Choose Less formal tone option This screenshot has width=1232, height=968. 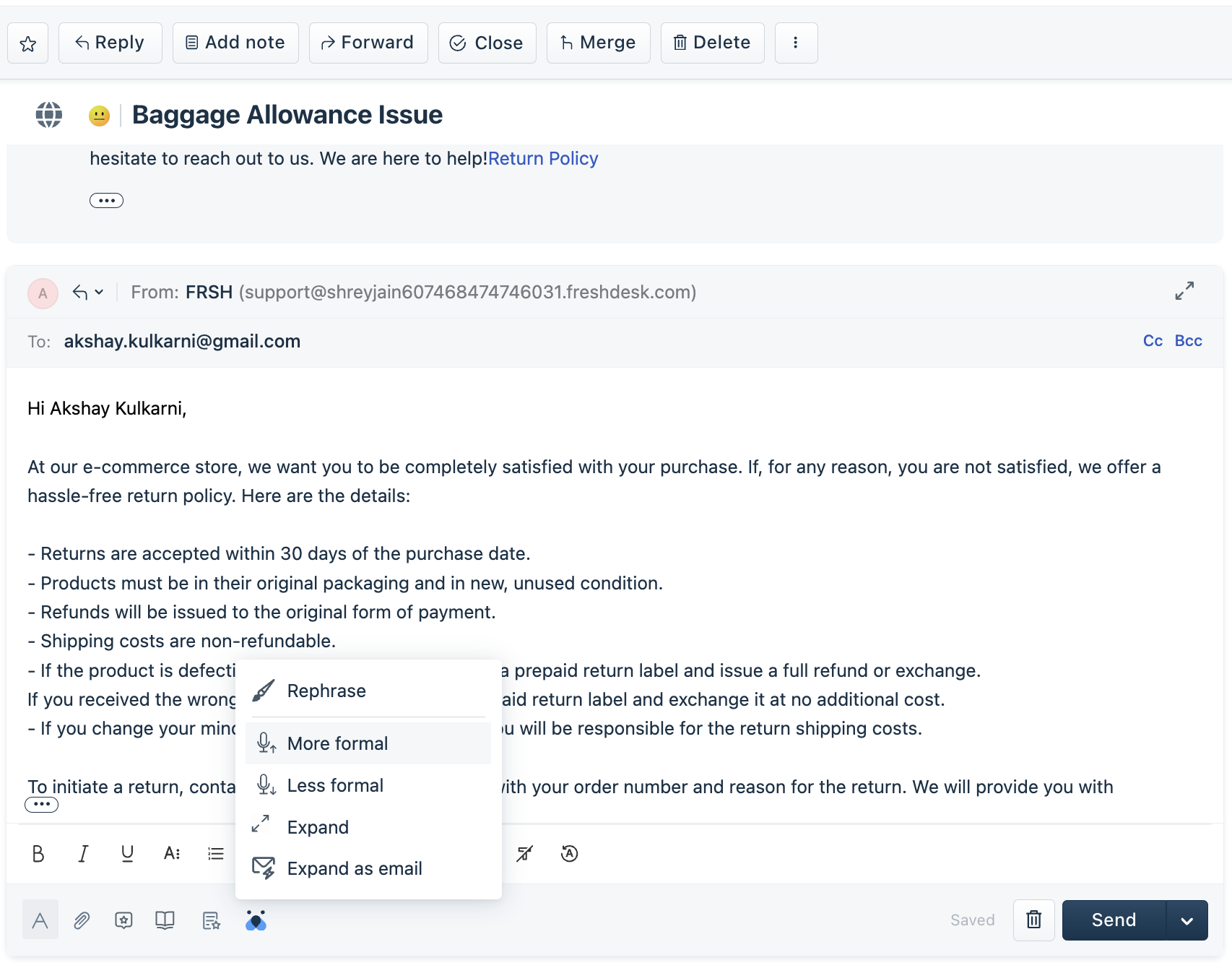click(x=368, y=785)
